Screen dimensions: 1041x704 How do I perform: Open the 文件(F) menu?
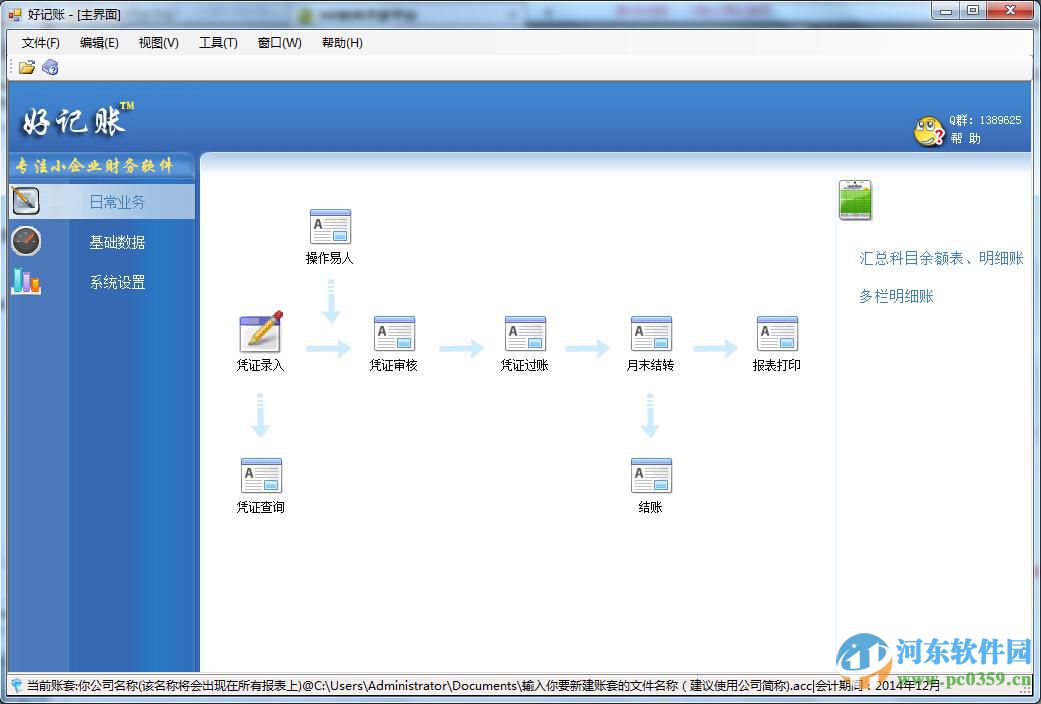(x=40, y=43)
